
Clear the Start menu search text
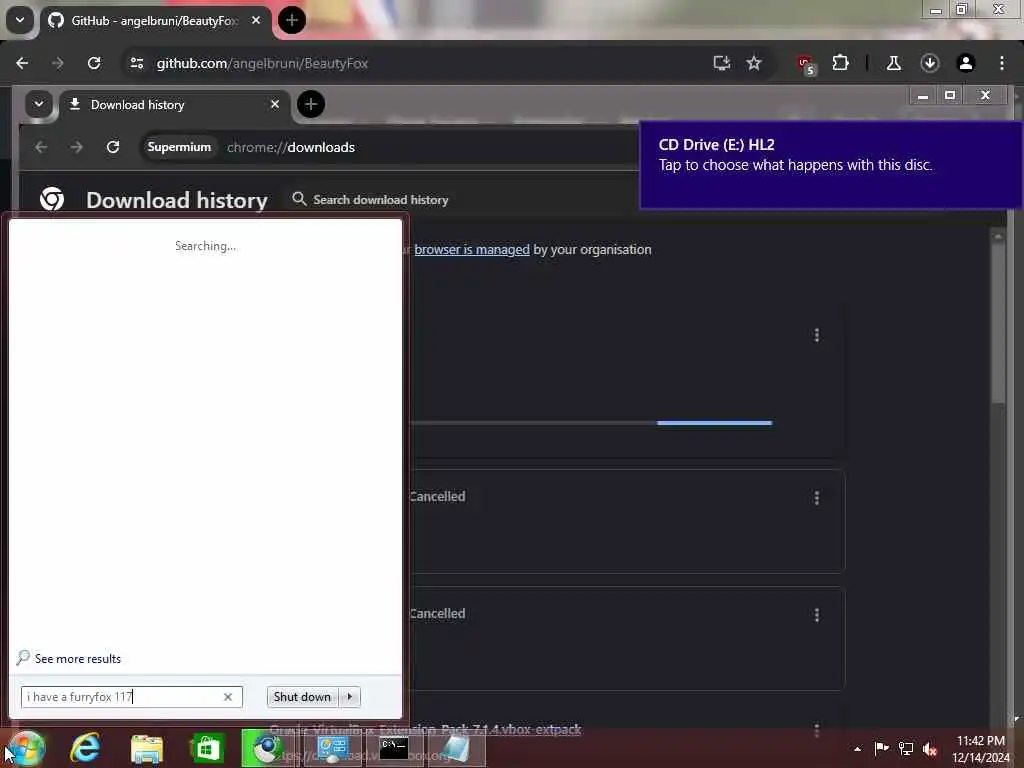click(228, 697)
